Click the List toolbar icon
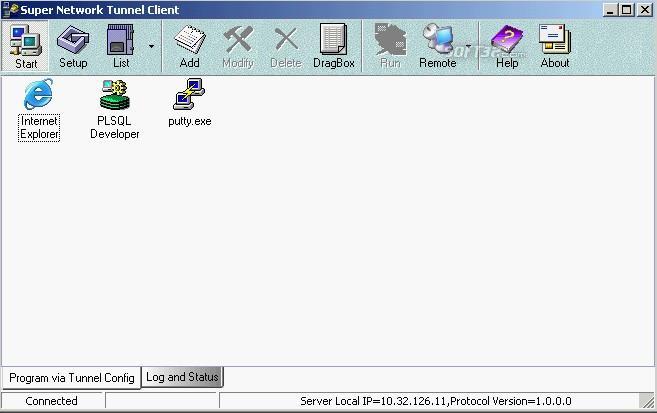Screen dimensions: 657x413 pos(121,46)
